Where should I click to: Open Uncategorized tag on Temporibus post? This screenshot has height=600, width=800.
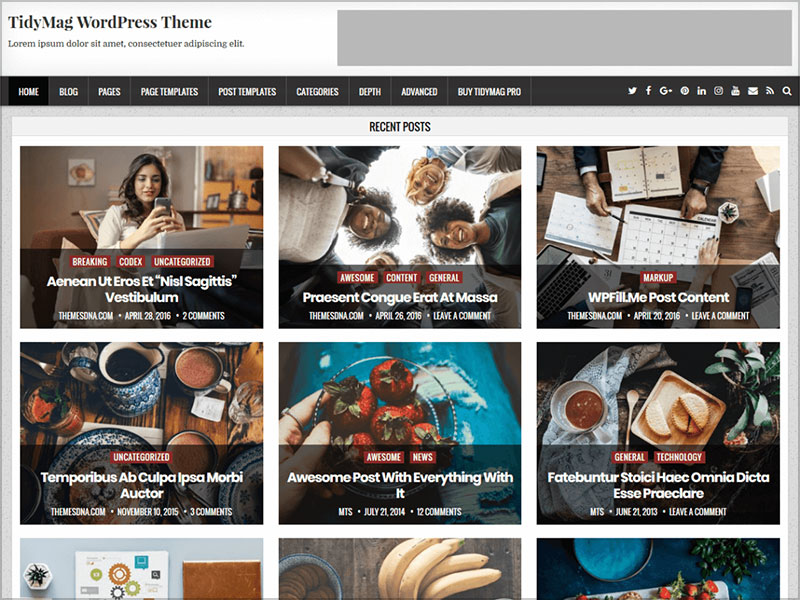click(x=141, y=457)
